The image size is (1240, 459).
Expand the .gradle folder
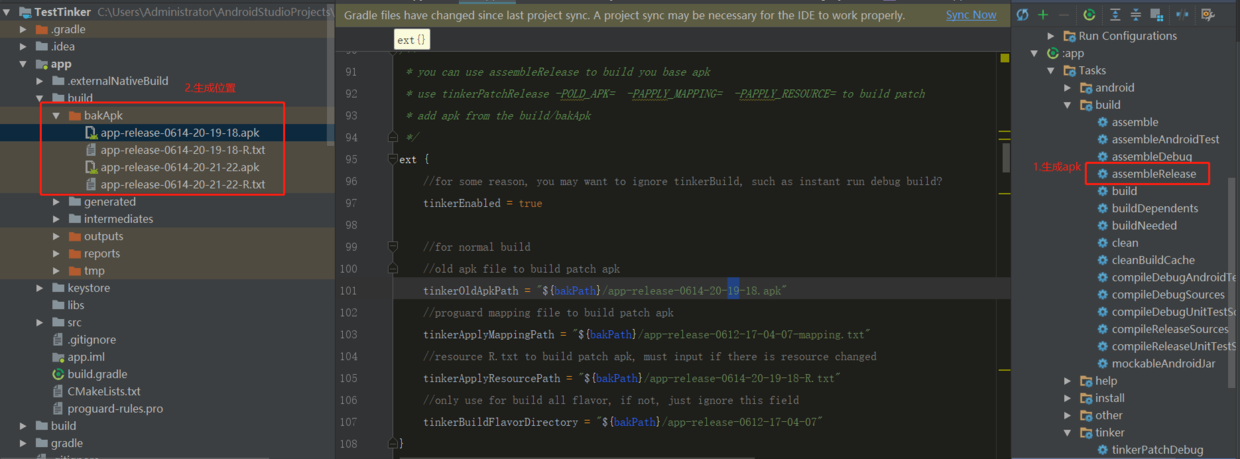(24, 30)
